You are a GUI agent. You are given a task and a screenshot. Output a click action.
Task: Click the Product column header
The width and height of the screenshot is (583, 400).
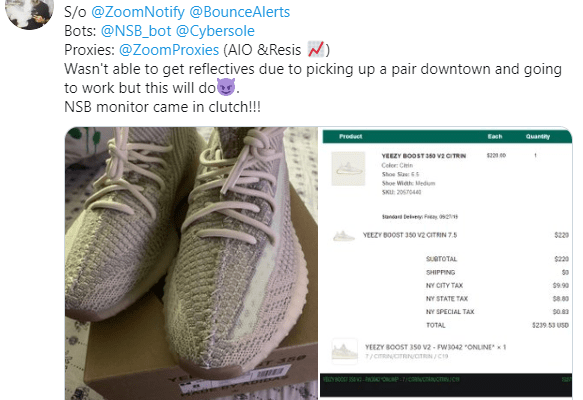click(350, 136)
